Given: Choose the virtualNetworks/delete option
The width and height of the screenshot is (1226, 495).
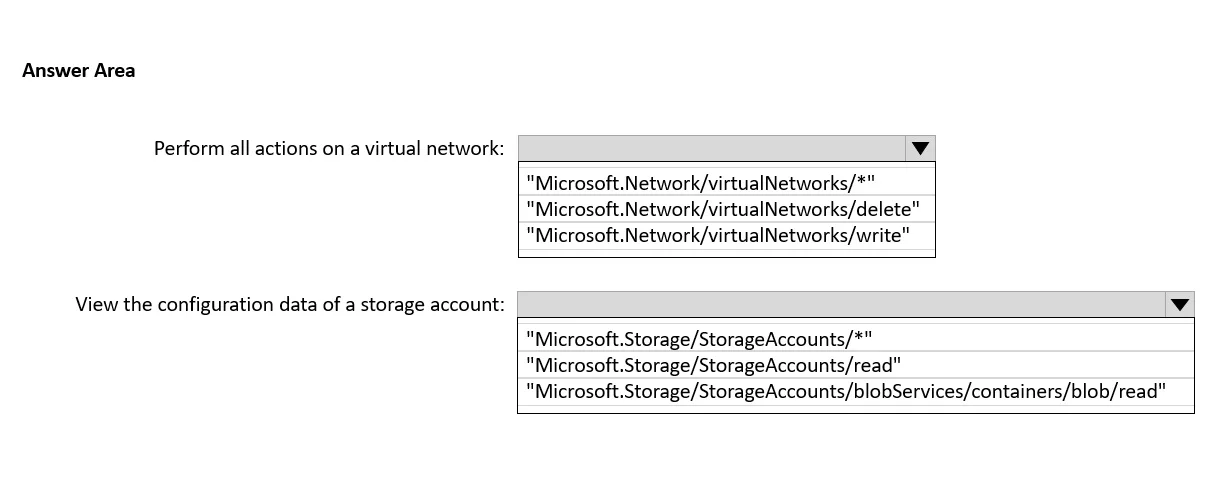Looking at the screenshot, I should pyautogui.click(x=727, y=209).
